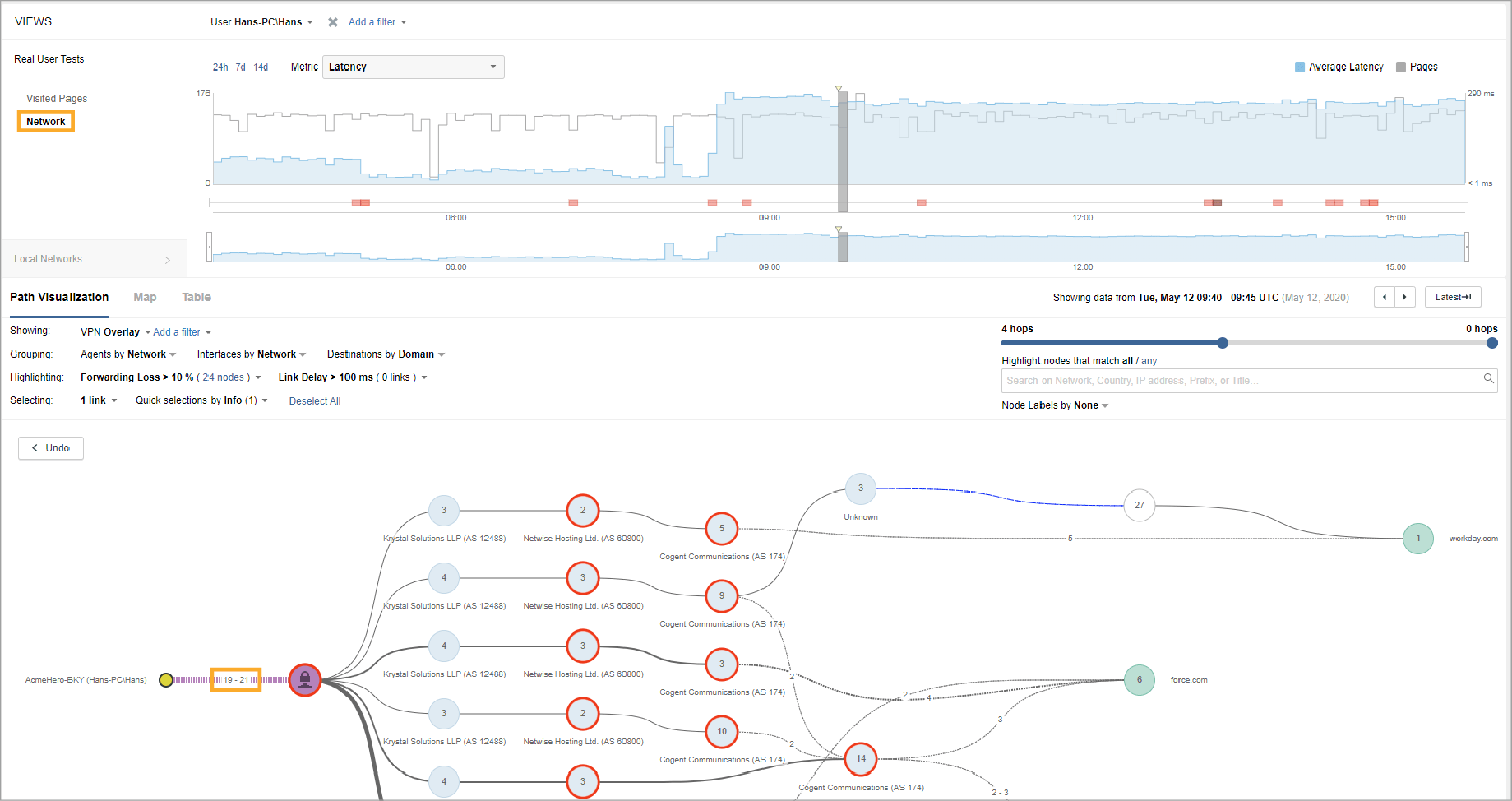Open the Latency metric dropdown
This screenshot has width=1512, height=801.
click(x=413, y=67)
